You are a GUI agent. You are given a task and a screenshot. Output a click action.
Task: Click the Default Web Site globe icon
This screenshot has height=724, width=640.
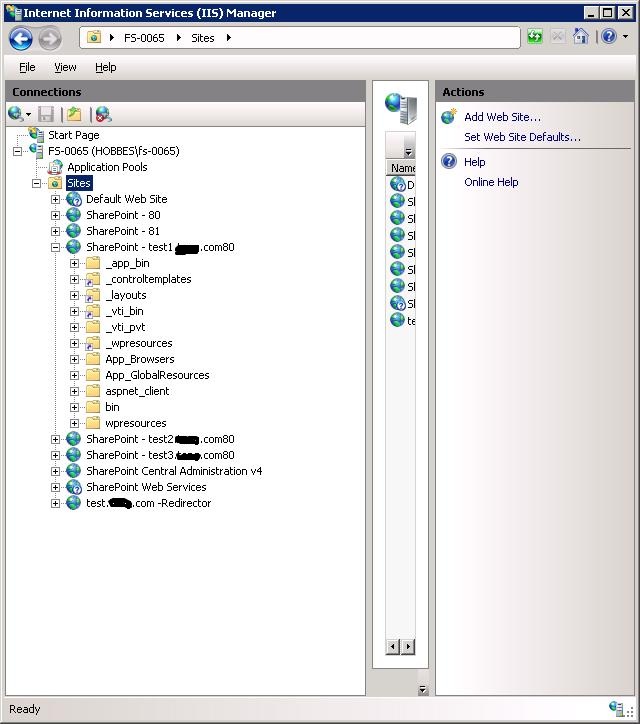(74, 199)
